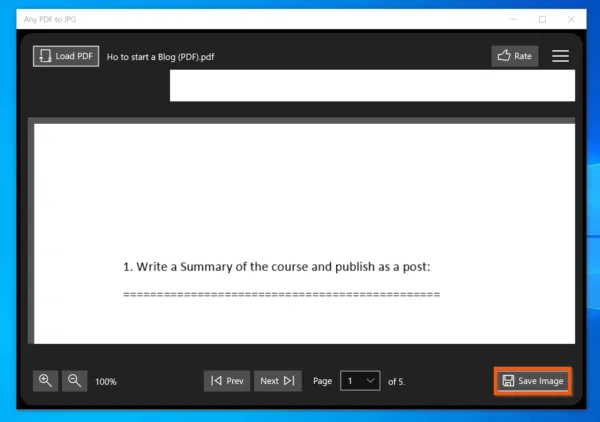Expand the page selector chevron arrow
600x422 pixels.
point(370,381)
